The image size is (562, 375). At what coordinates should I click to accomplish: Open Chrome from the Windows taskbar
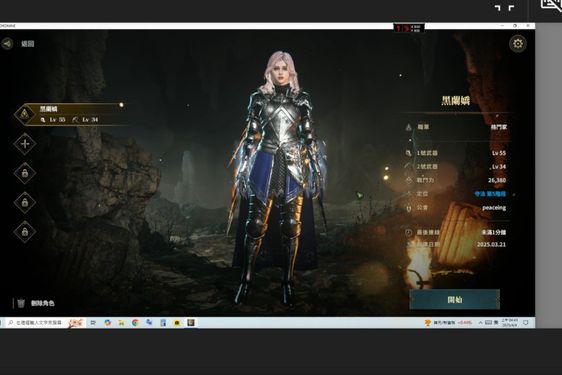click(135, 323)
